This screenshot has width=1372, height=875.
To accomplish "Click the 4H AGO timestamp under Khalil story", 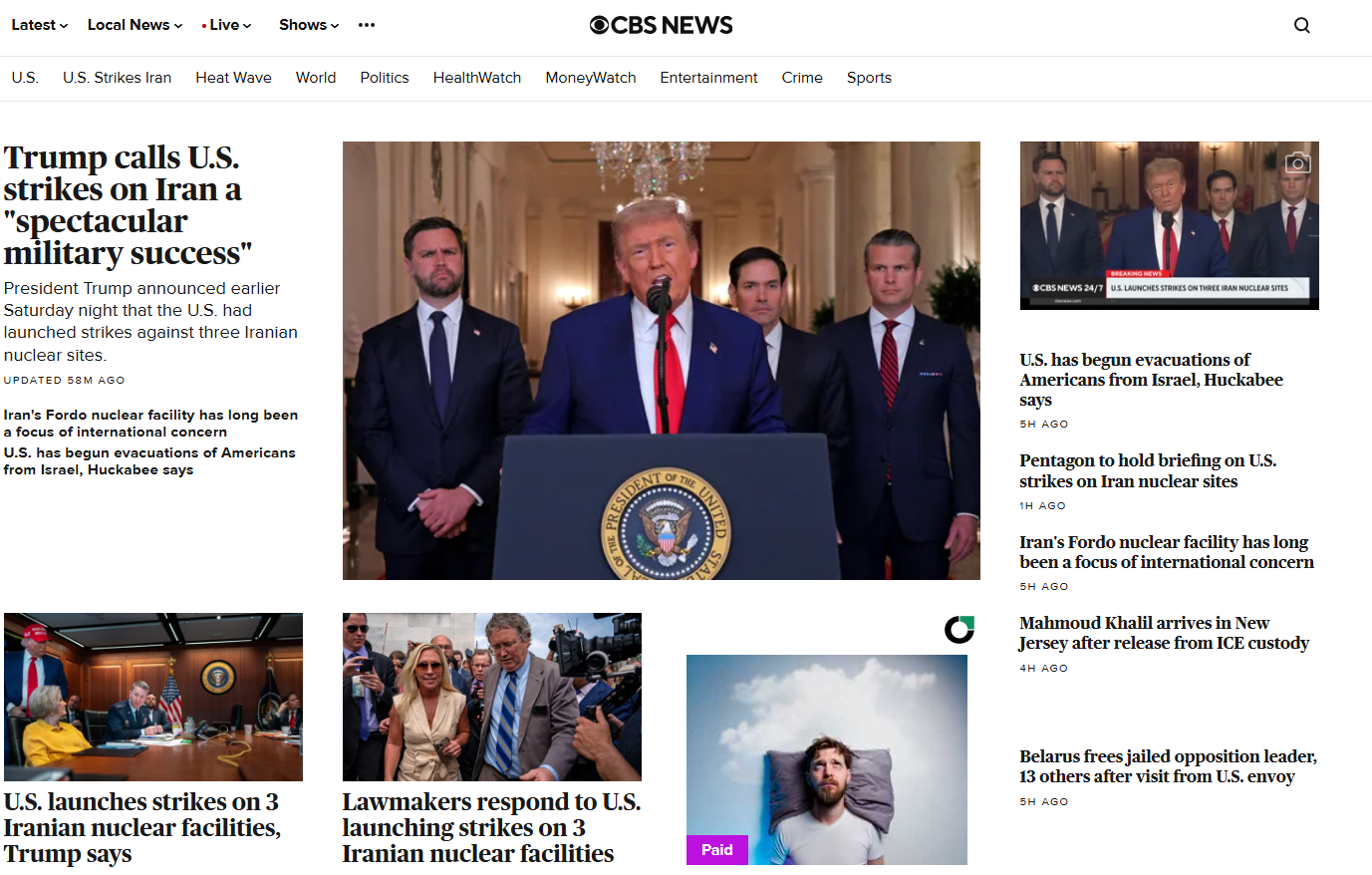I will pos(1043,669).
